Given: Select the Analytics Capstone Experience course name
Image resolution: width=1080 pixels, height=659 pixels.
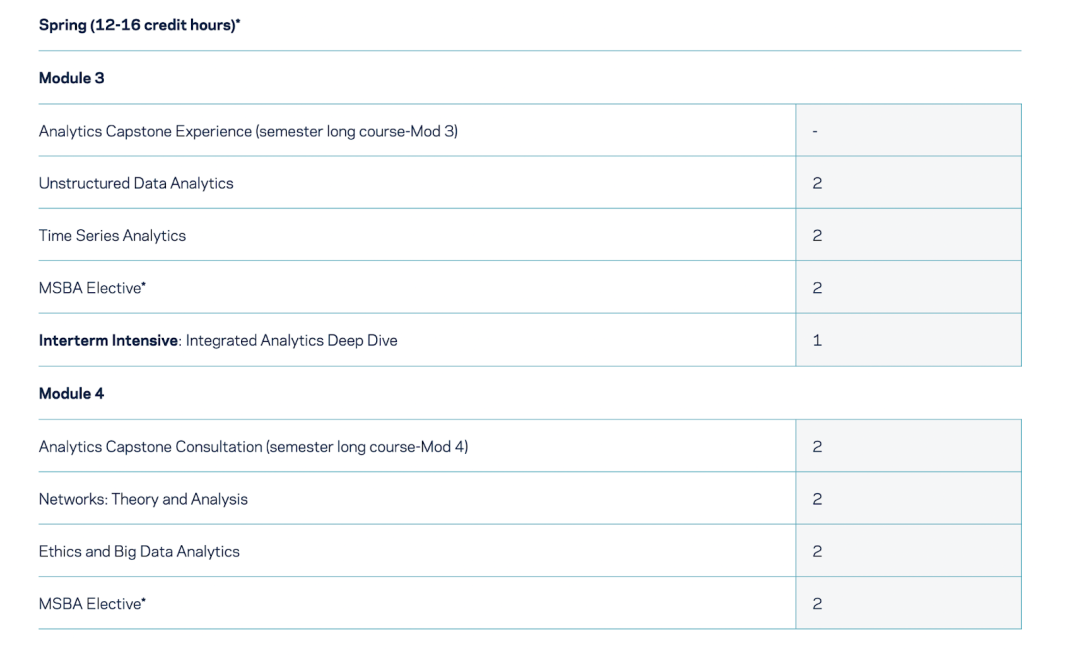Looking at the screenshot, I should click(248, 131).
